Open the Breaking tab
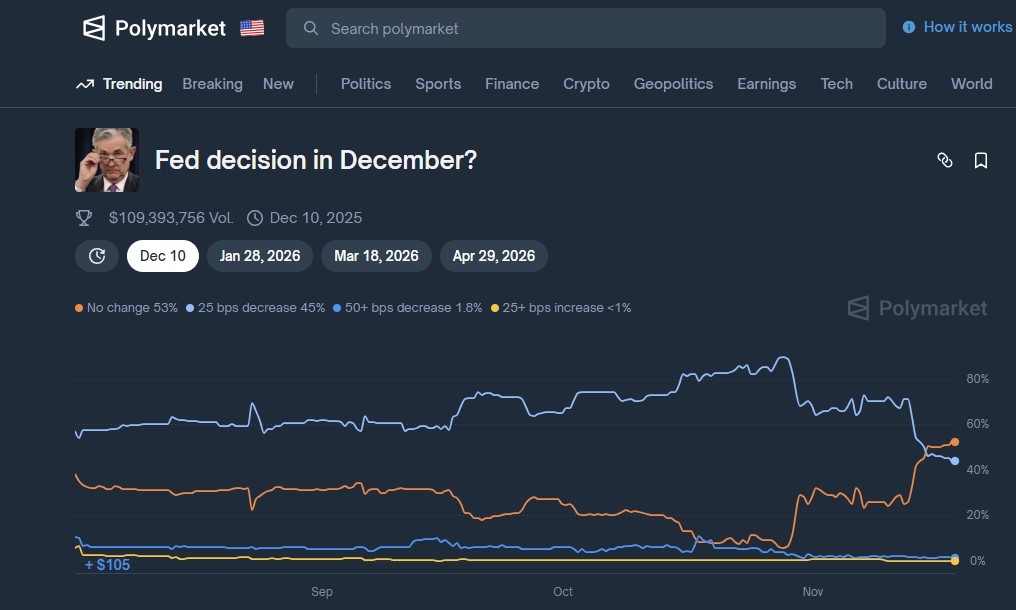Image resolution: width=1016 pixels, height=610 pixels. pos(212,84)
